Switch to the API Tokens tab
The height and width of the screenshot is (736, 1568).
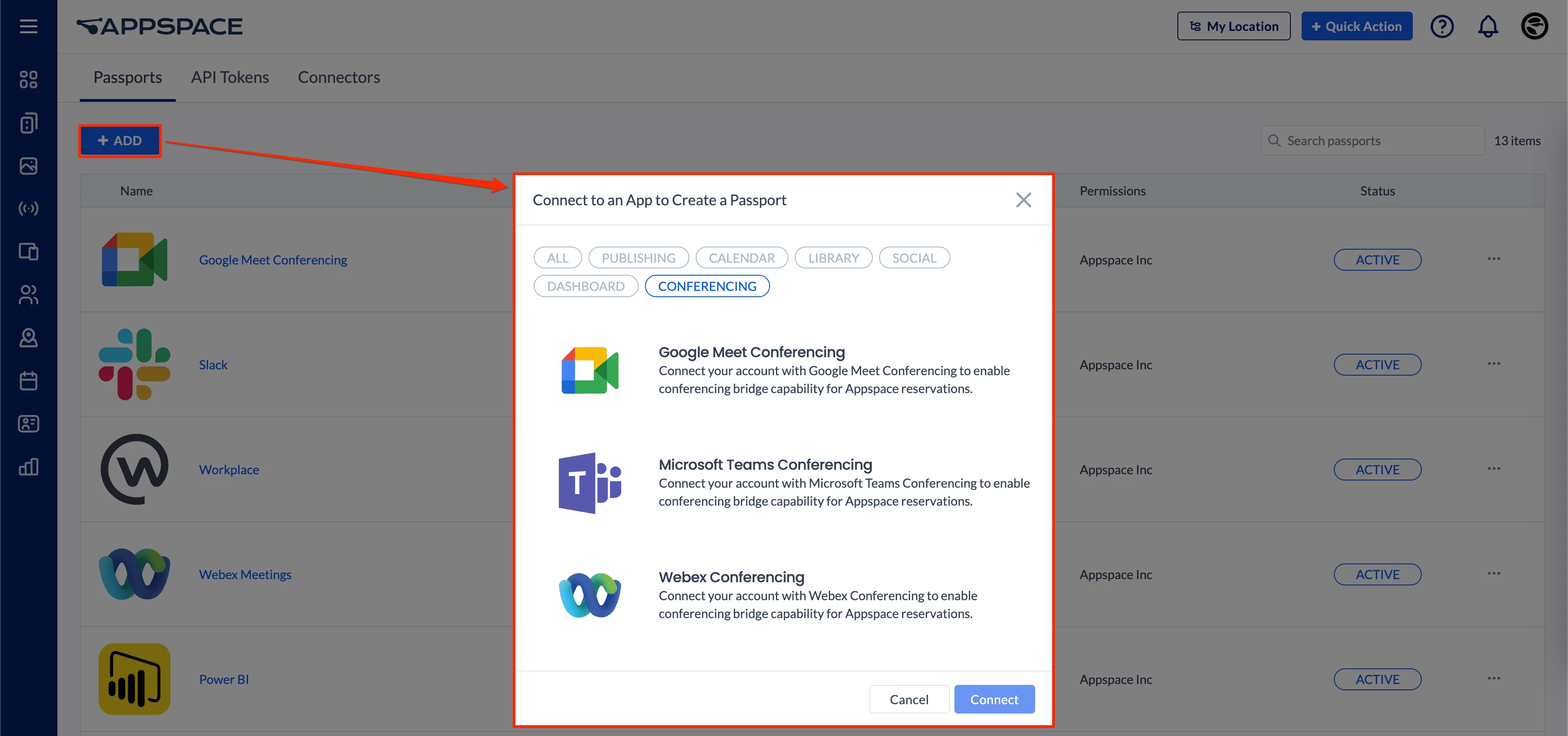point(230,77)
